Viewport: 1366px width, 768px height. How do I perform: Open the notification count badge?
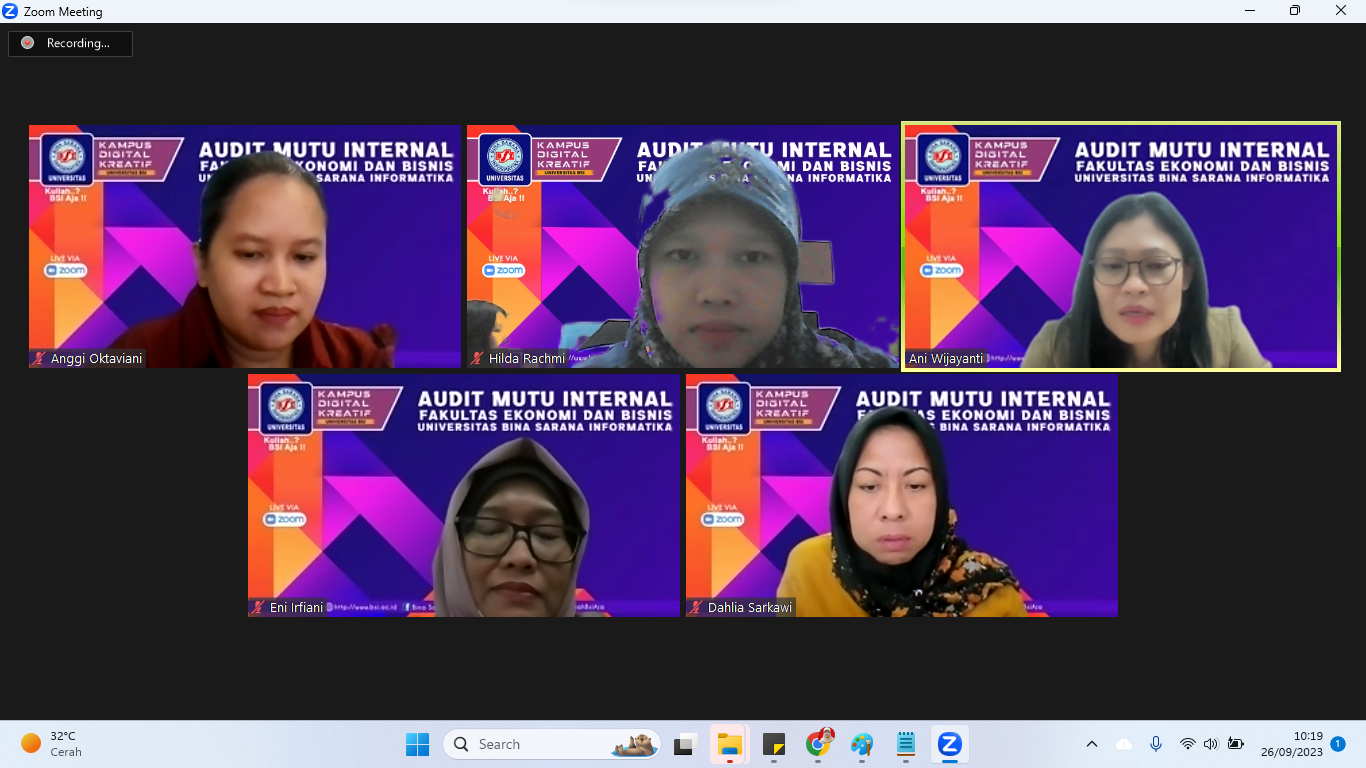pyautogui.click(x=1338, y=744)
